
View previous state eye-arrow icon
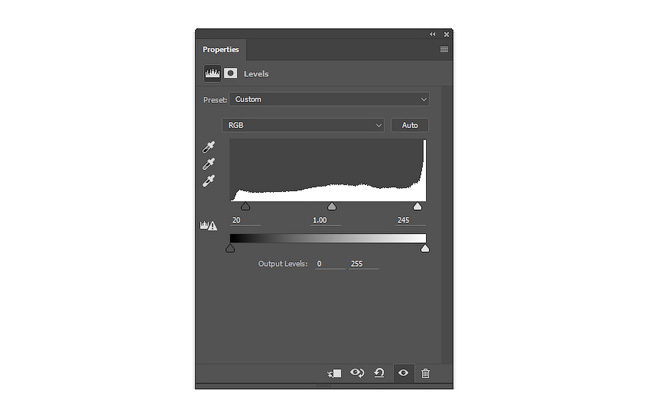click(357, 373)
